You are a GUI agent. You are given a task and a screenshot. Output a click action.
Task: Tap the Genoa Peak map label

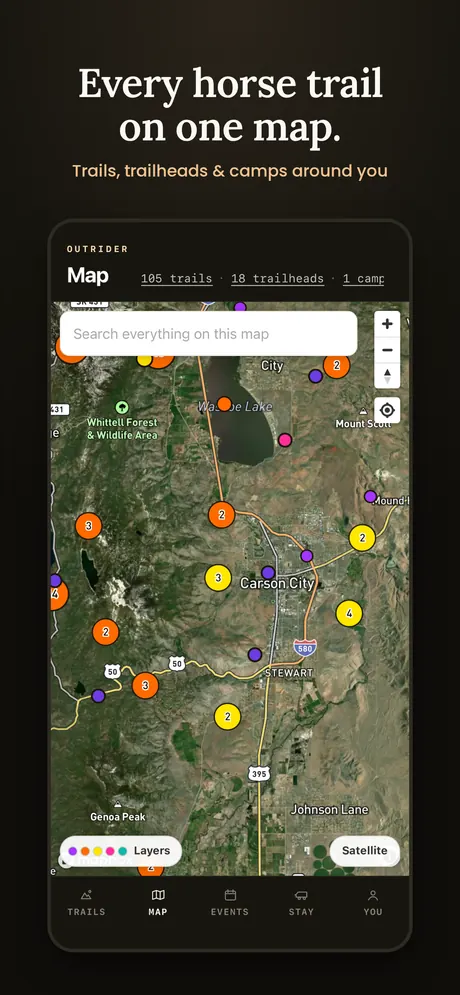pos(118,817)
